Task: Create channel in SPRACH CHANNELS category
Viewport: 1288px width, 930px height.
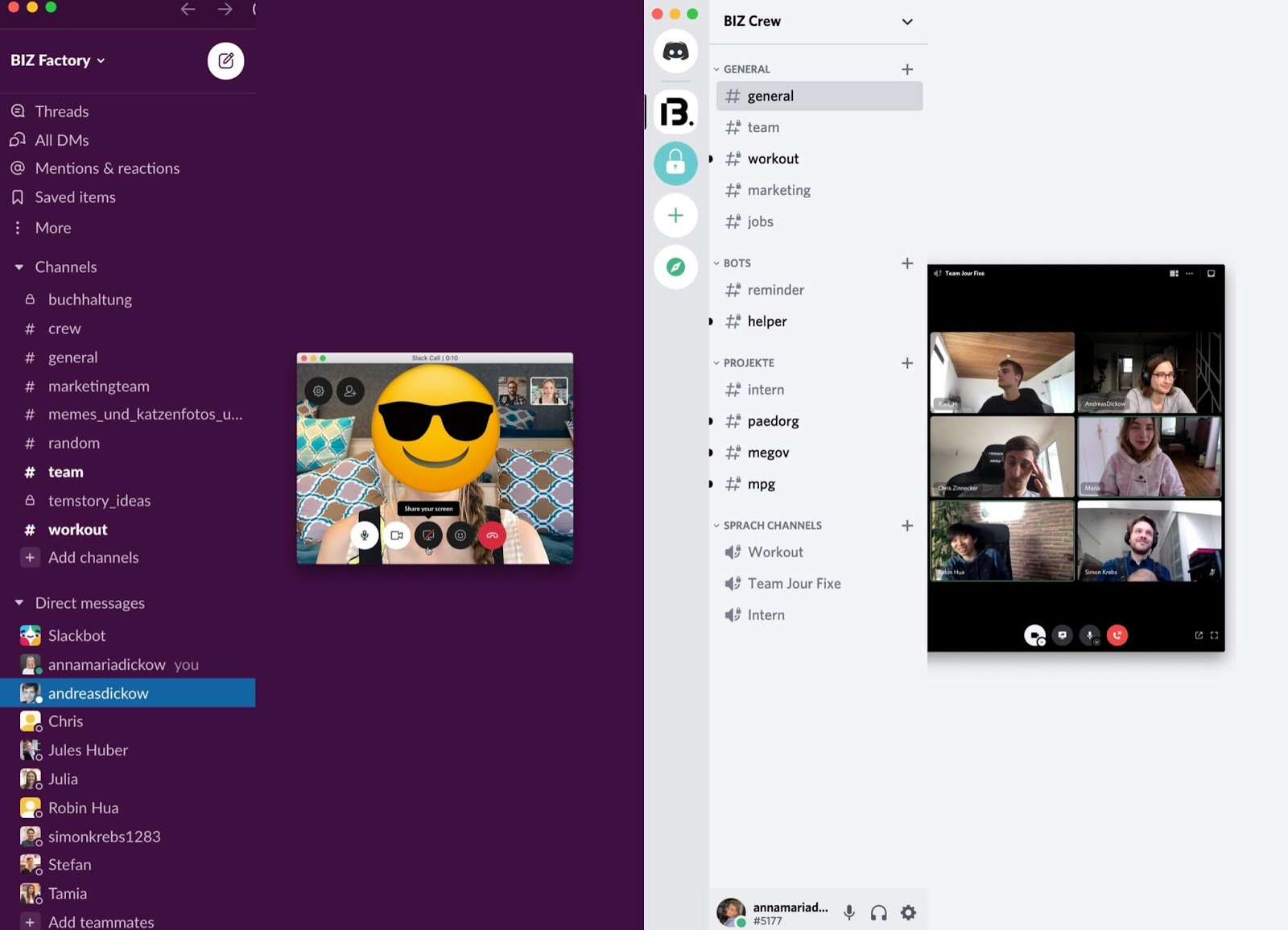Action: [907, 526]
